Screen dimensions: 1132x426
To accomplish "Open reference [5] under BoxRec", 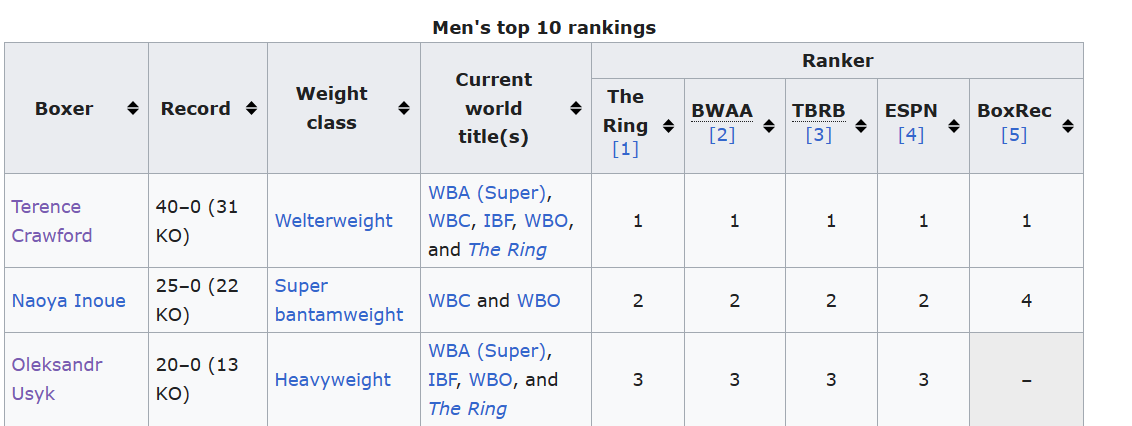I will click(1014, 134).
